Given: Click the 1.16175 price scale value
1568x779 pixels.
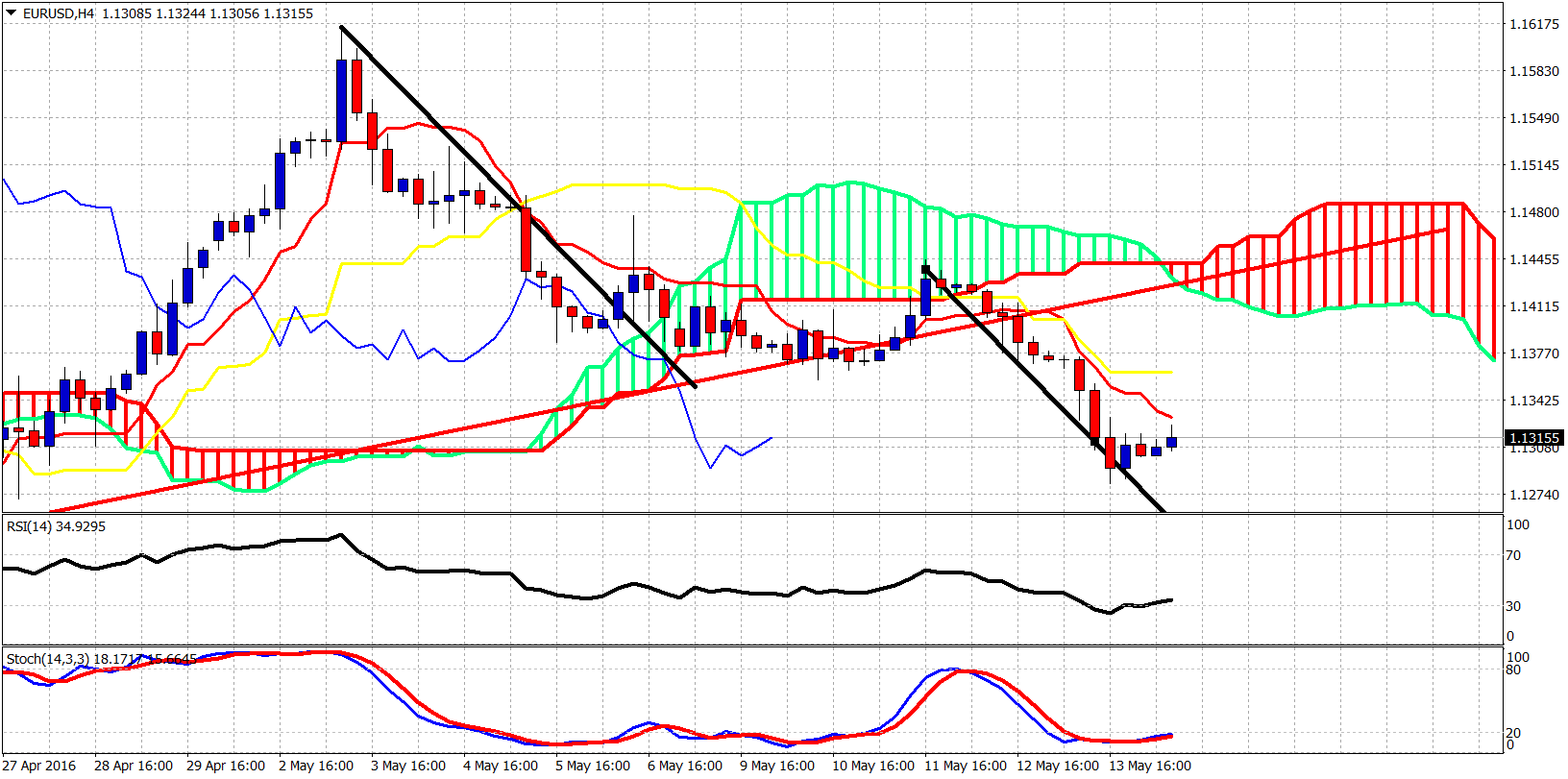Looking at the screenshot, I should (x=1534, y=24).
